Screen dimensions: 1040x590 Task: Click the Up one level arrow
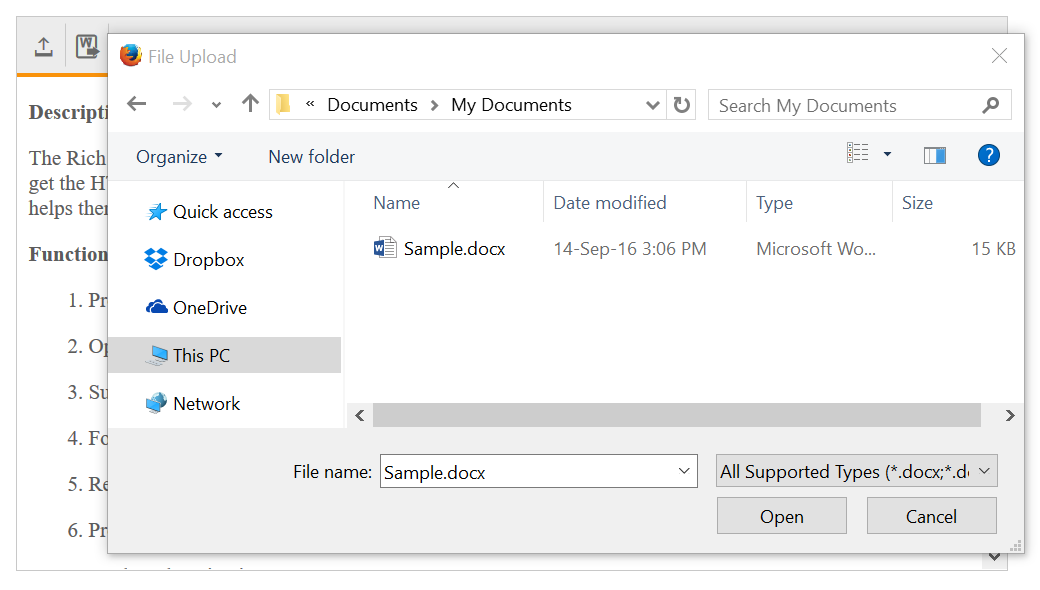point(250,105)
